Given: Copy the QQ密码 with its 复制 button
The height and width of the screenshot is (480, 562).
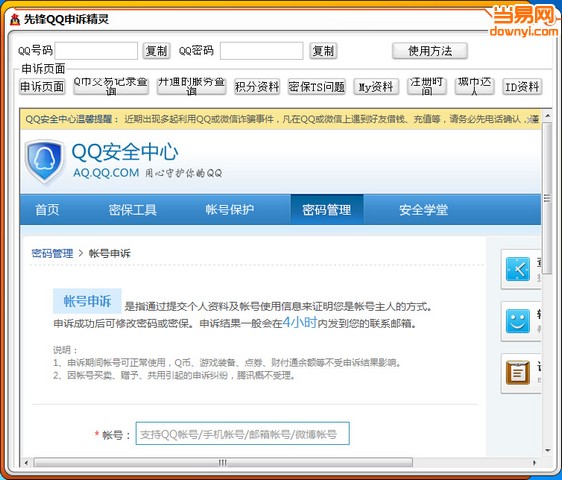Looking at the screenshot, I should 323,51.
